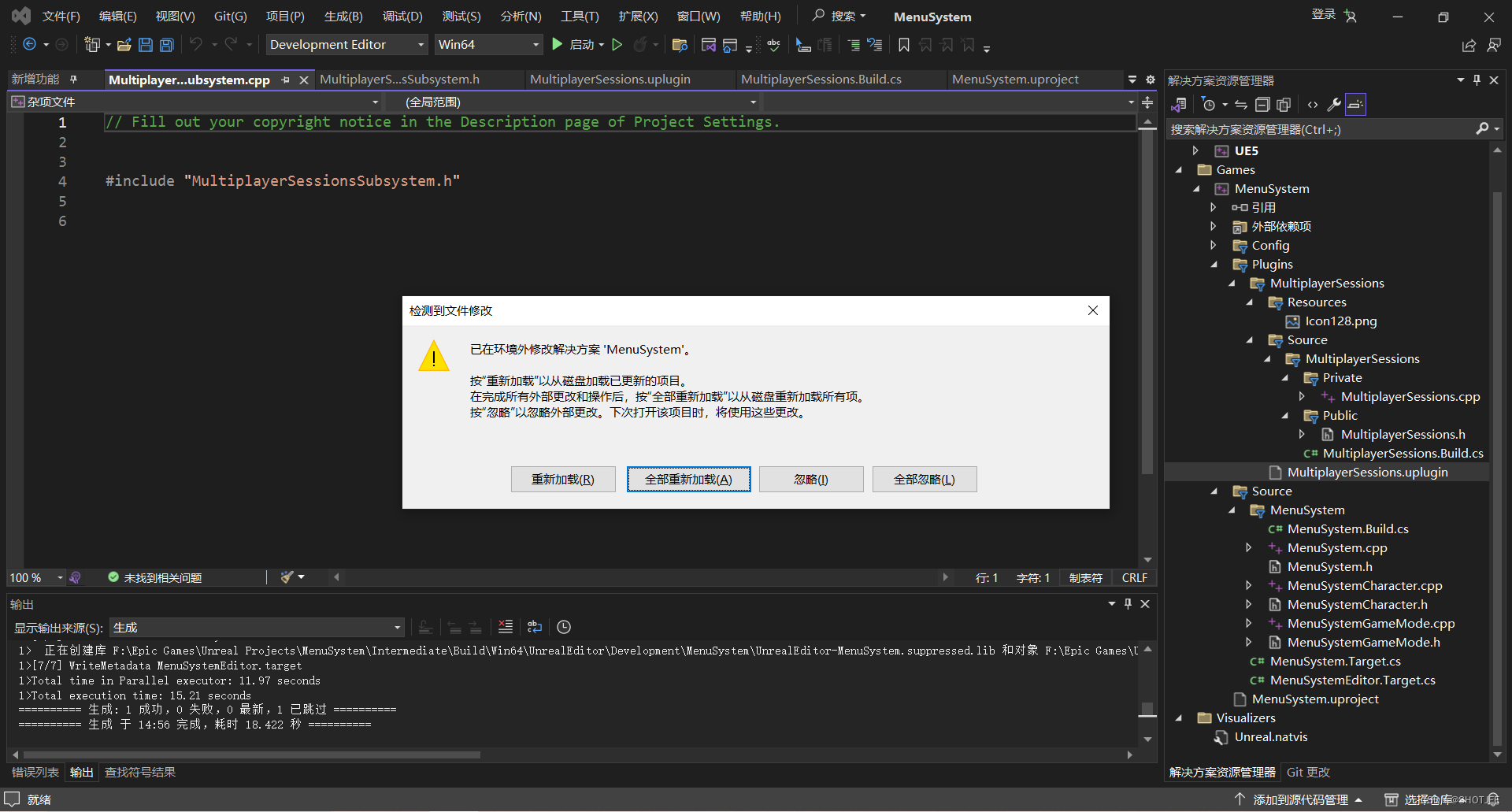
Task: Click the comment selection lines icon
Action: coord(854,45)
